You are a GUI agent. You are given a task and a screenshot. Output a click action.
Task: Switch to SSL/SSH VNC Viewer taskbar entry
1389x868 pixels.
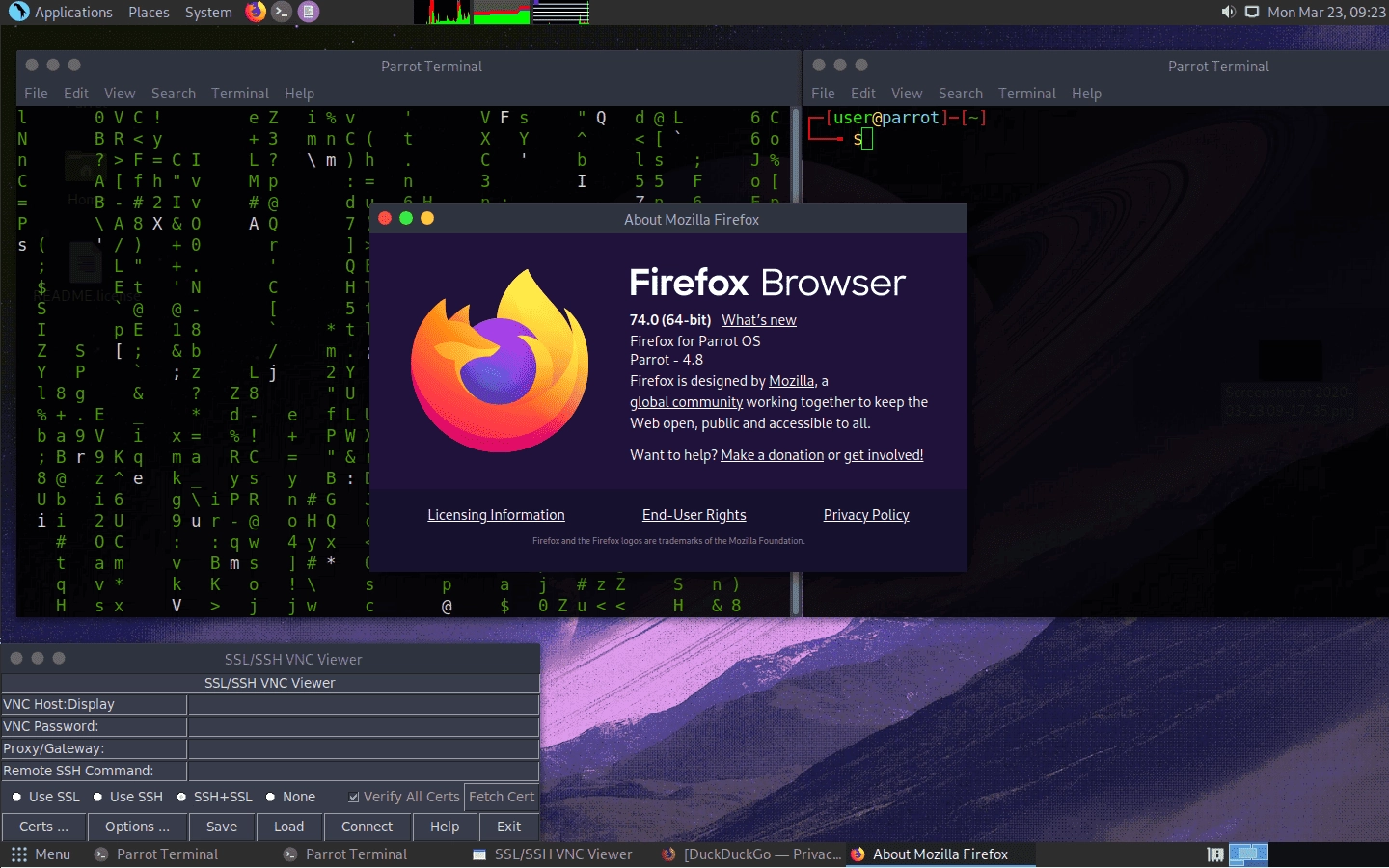click(554, 854)
